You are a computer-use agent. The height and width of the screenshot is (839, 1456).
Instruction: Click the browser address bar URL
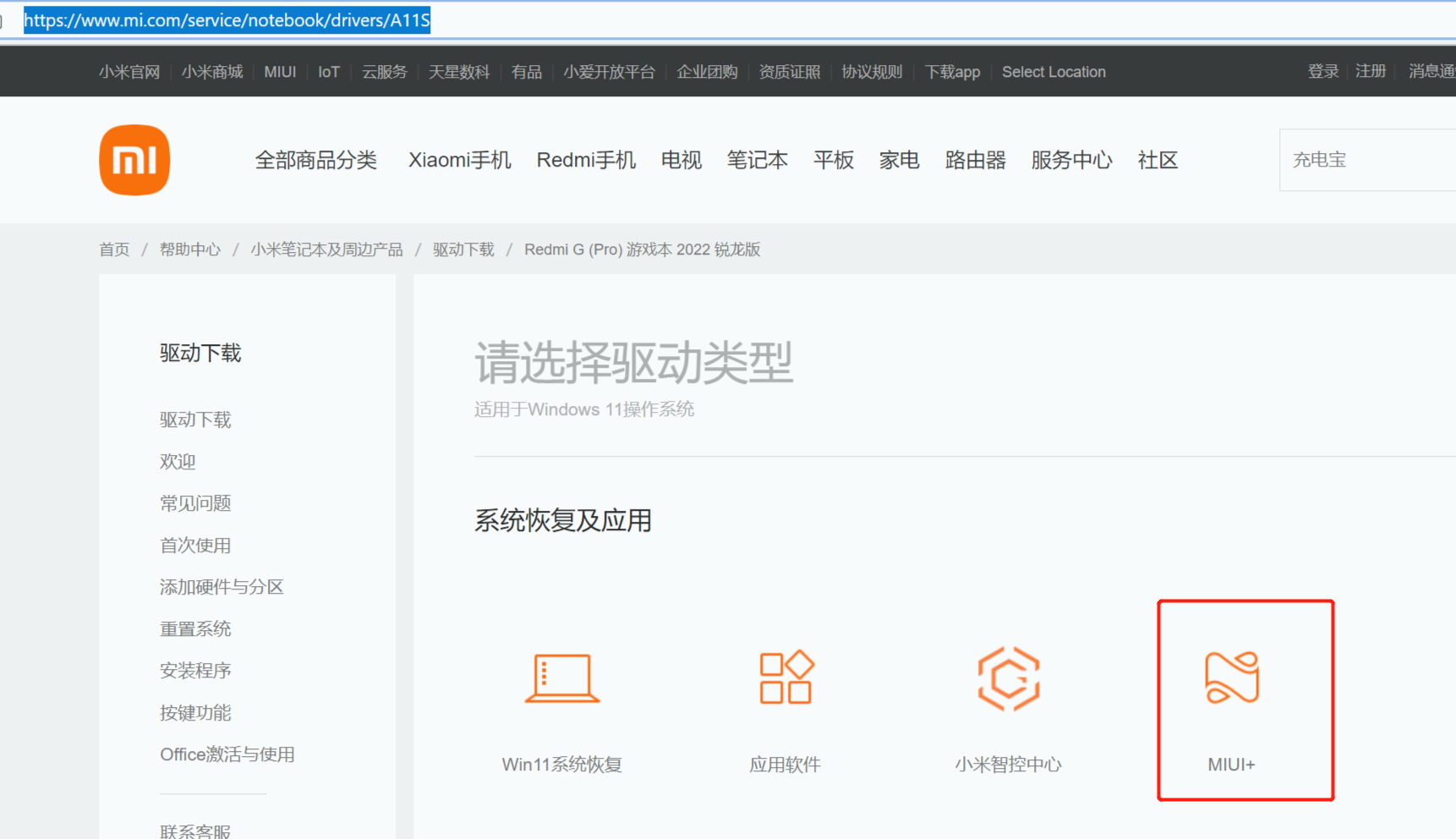coord(227,20)
